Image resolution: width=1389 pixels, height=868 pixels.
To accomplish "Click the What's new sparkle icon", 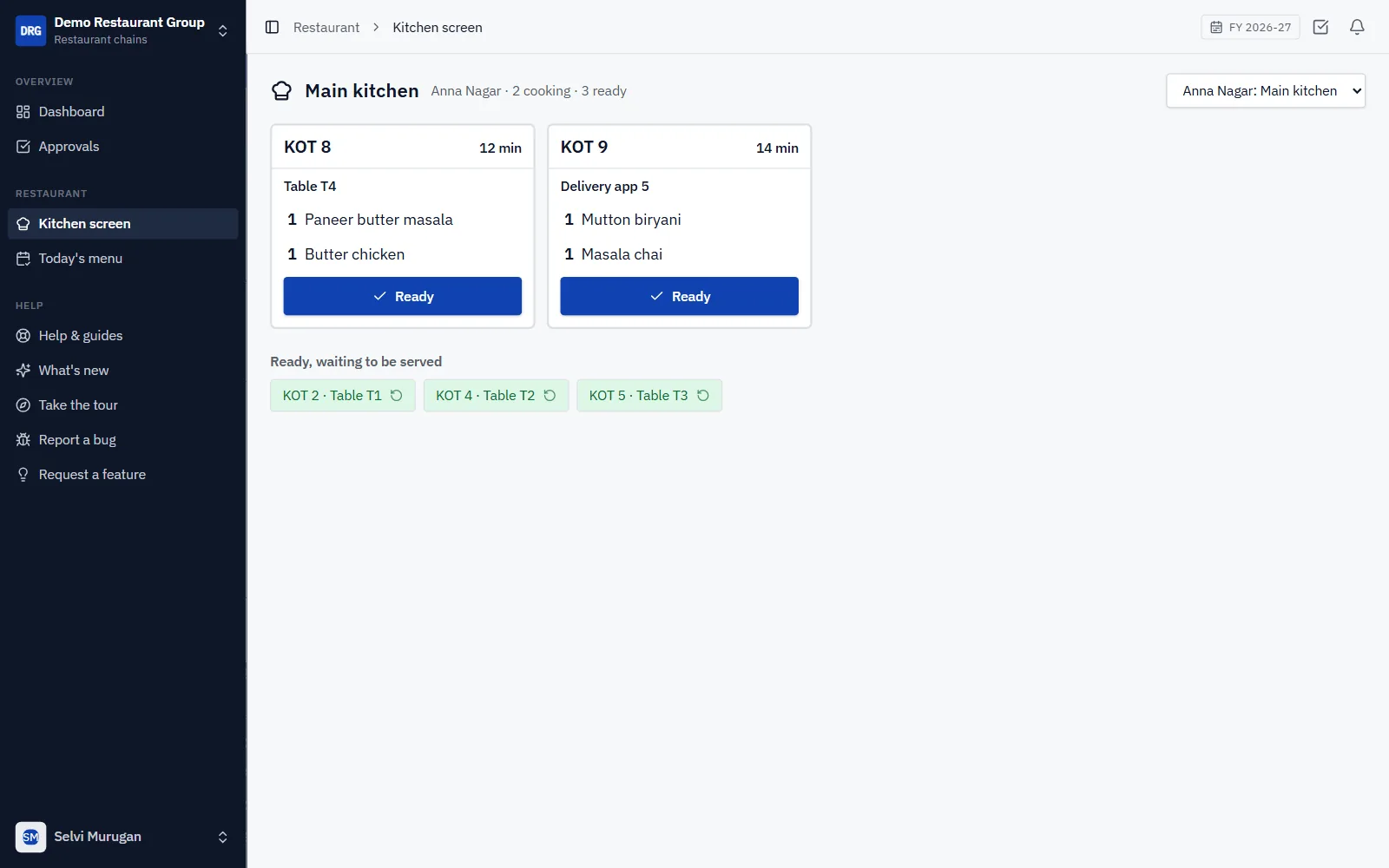I will click(23, 371).
